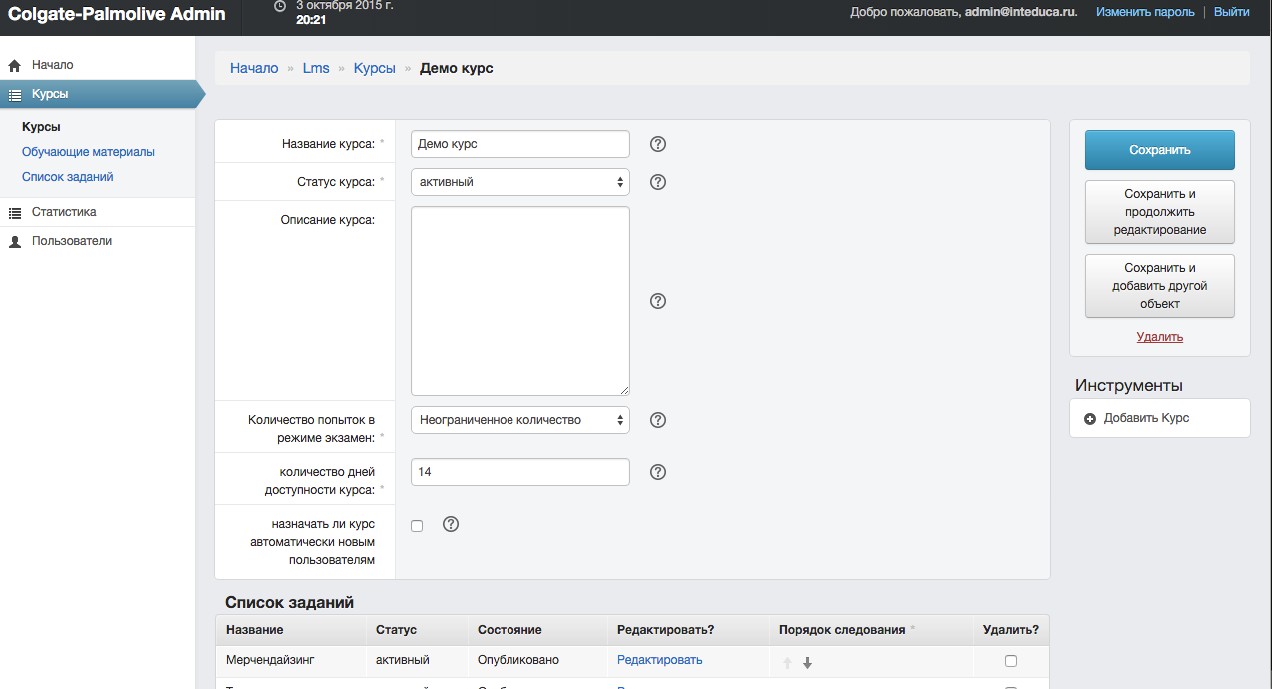Click help icon next to auto-assign checkbox

pos(451,524)
